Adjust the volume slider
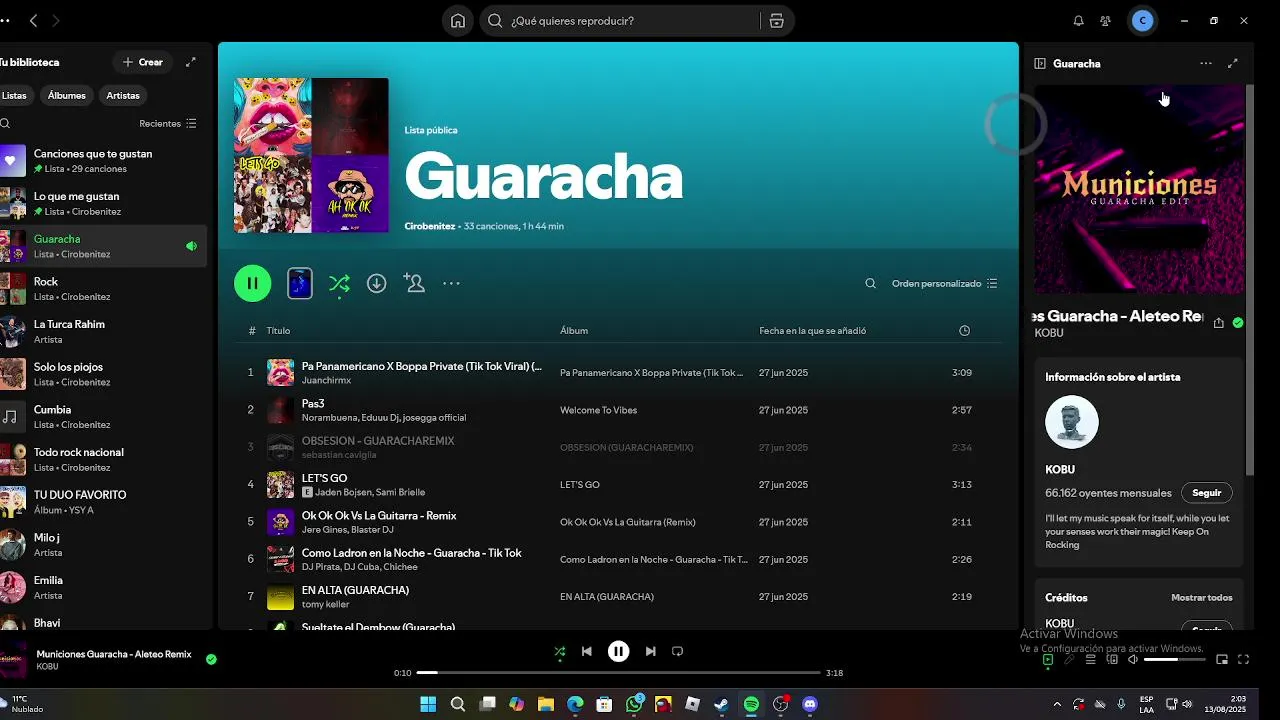1280x720 pixels. [x=1174, y=660]
